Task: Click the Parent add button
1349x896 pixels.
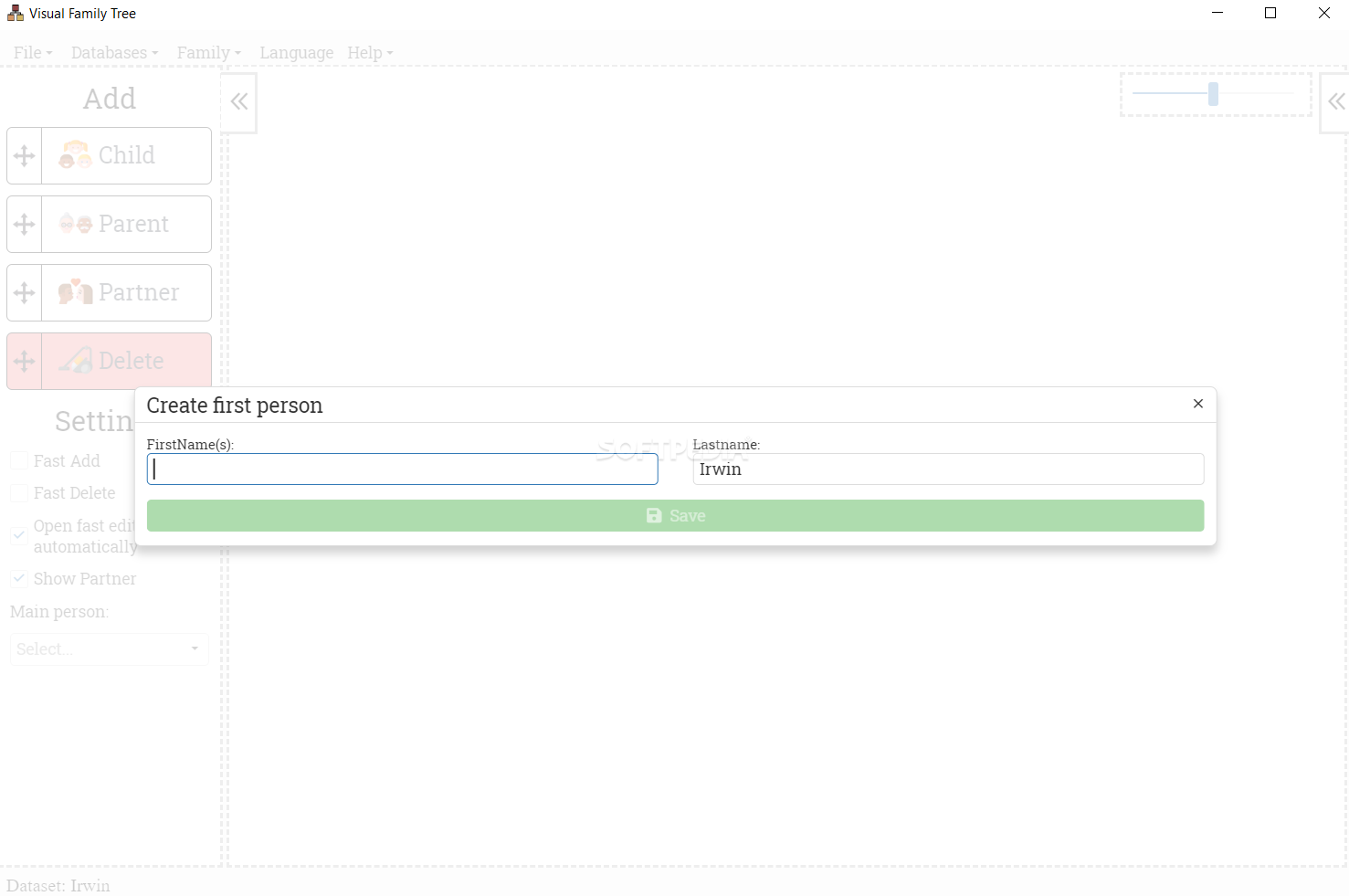Action: pyautogui.click(x=127, y=225)
